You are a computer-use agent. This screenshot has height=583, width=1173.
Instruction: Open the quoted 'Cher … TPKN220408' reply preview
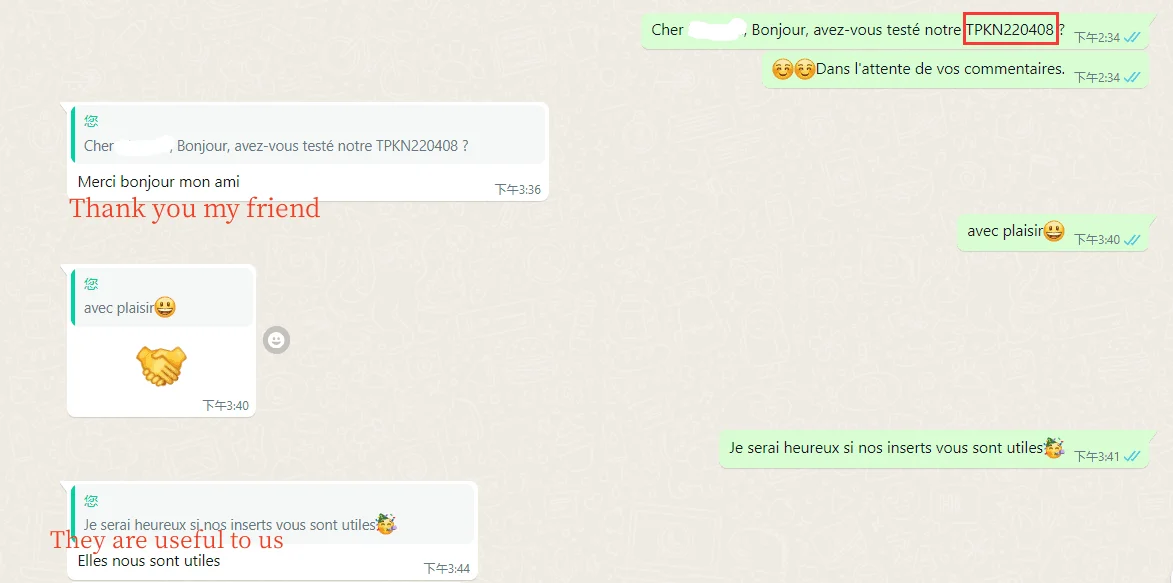(x=307, y=135)
